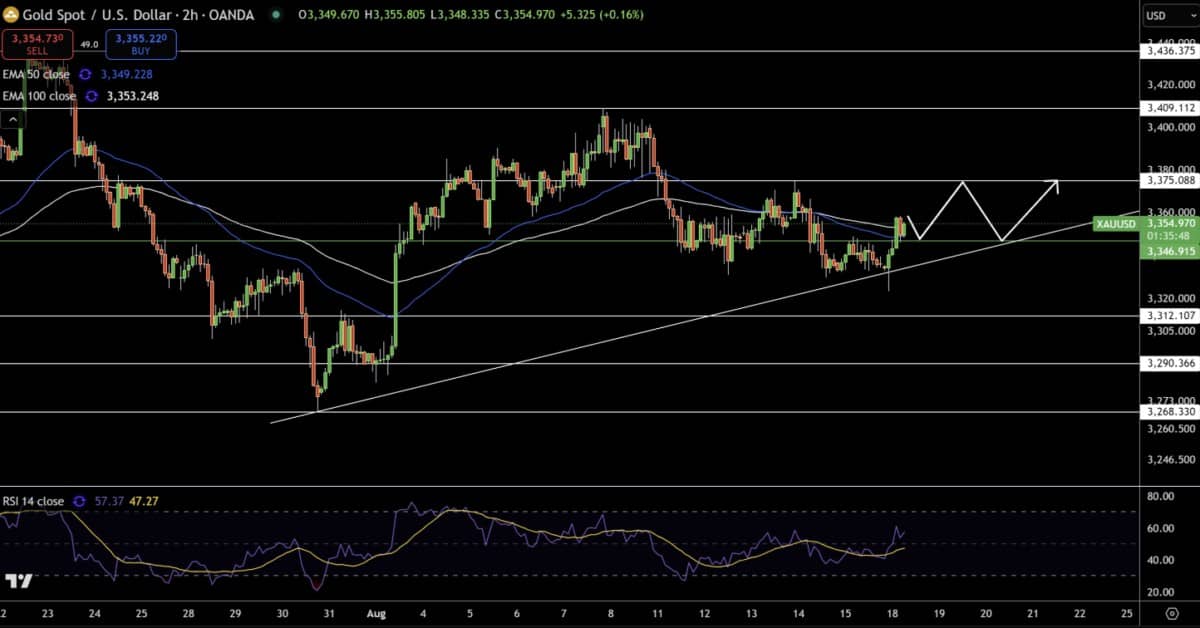Viewport: 1200px width, 628px height.
Task: Open the USD currency dropdown
Action: point(1168,15)
